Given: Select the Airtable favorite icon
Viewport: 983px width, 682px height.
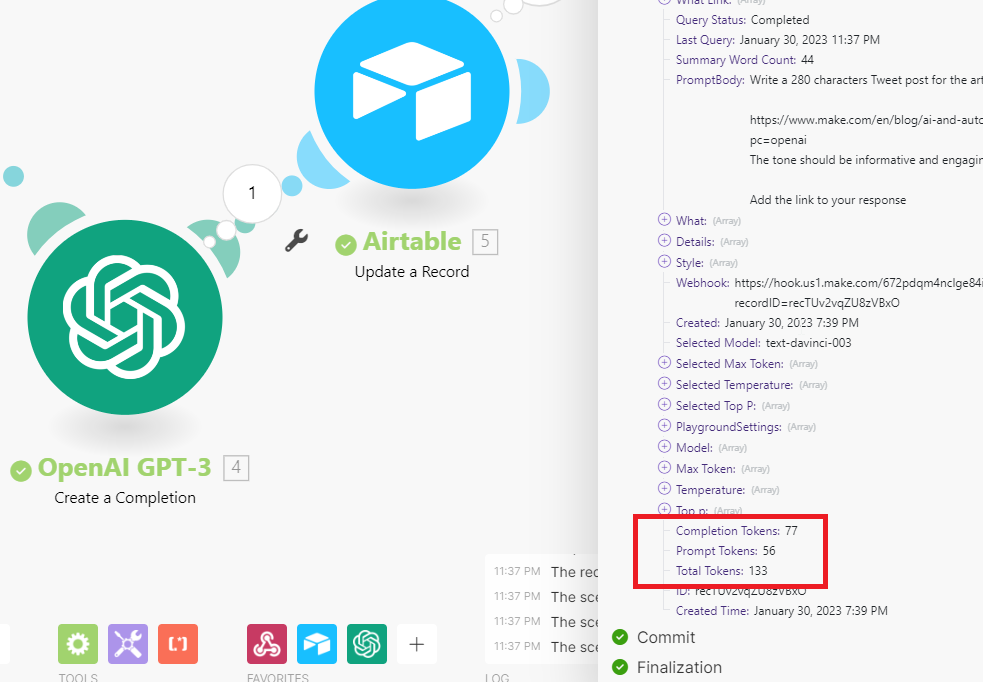Looking at the screenshot, I should coord(317,644).
